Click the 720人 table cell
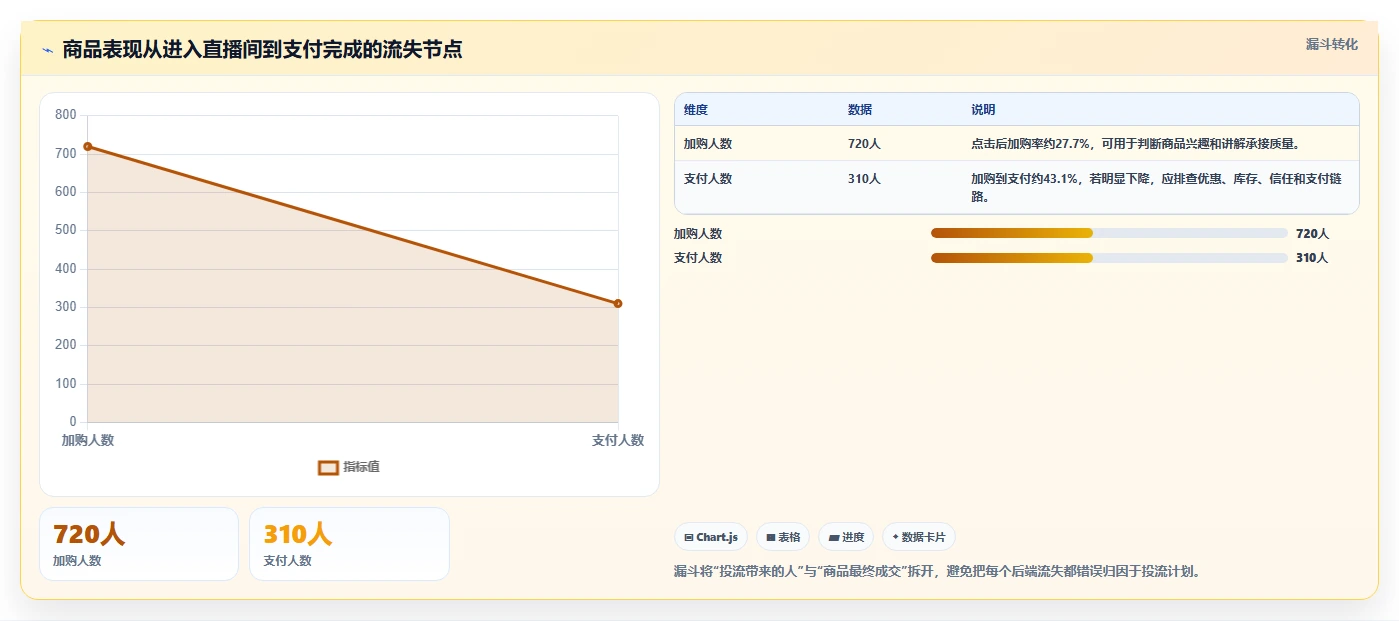The image size is (1399, 621). click(x=864, y=144)
